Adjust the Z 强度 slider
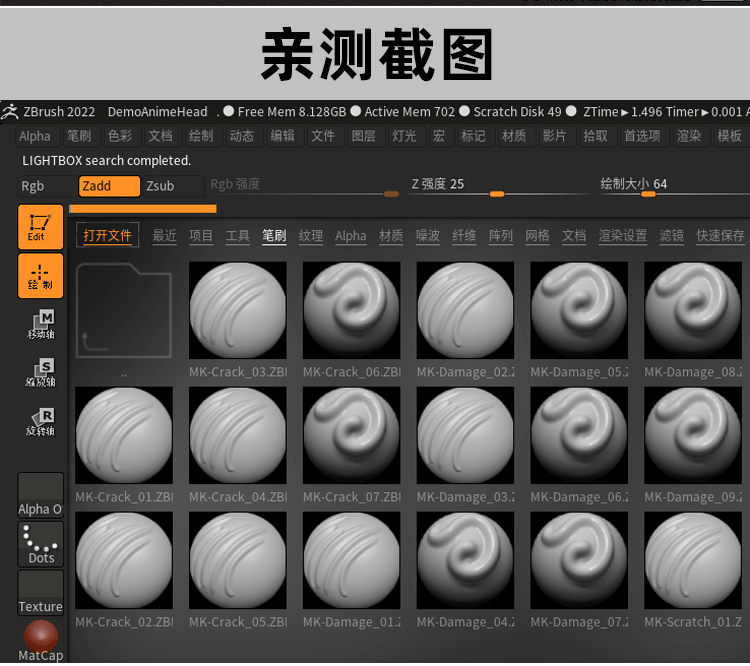Screen dimensions: 750x666 click(x=497, y=194)
